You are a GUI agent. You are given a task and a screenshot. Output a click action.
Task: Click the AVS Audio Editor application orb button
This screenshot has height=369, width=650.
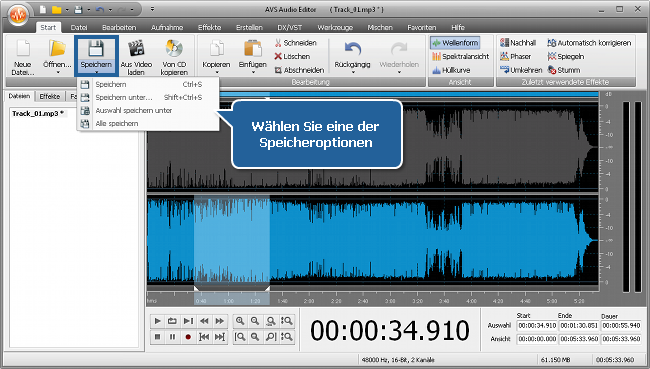[x=18, y=15]
